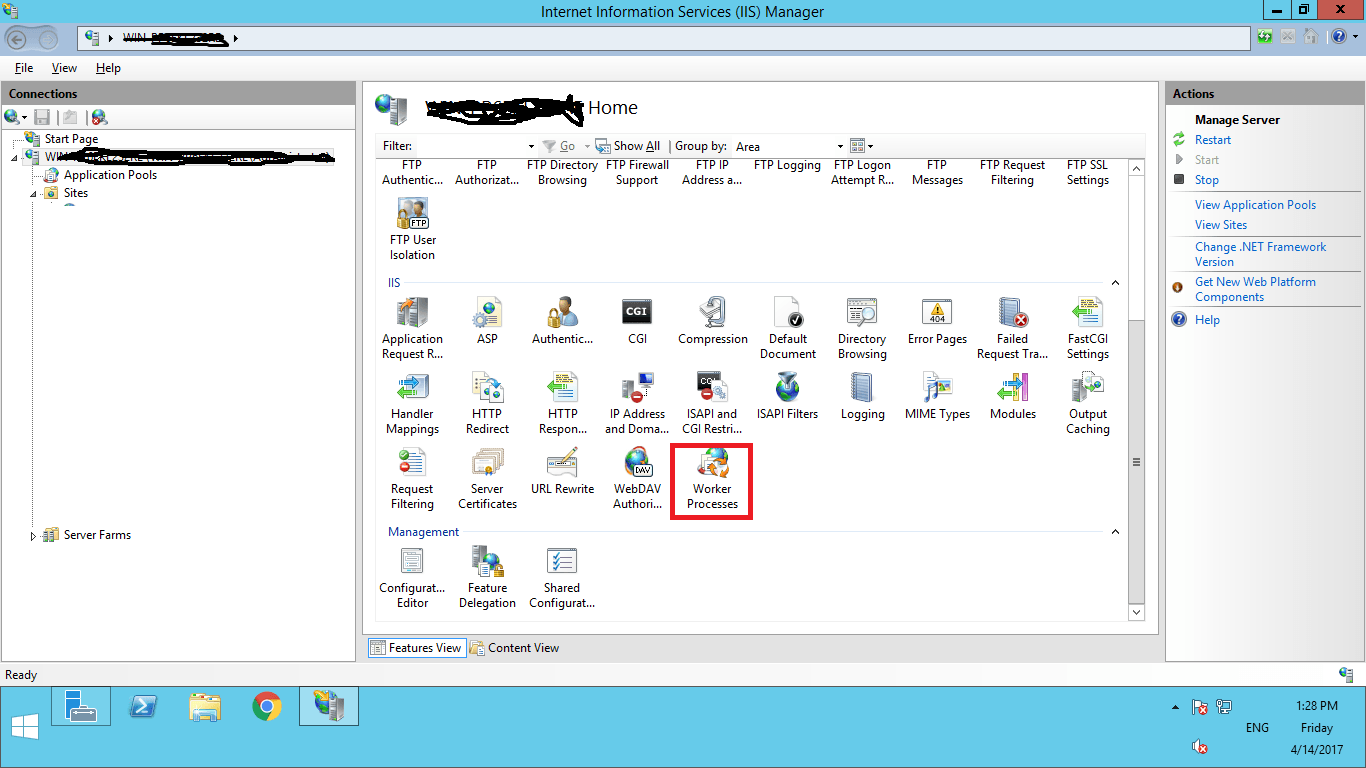Click View Application Pools link
This screenshot has width=1366, height=768.
[1255, 205]
